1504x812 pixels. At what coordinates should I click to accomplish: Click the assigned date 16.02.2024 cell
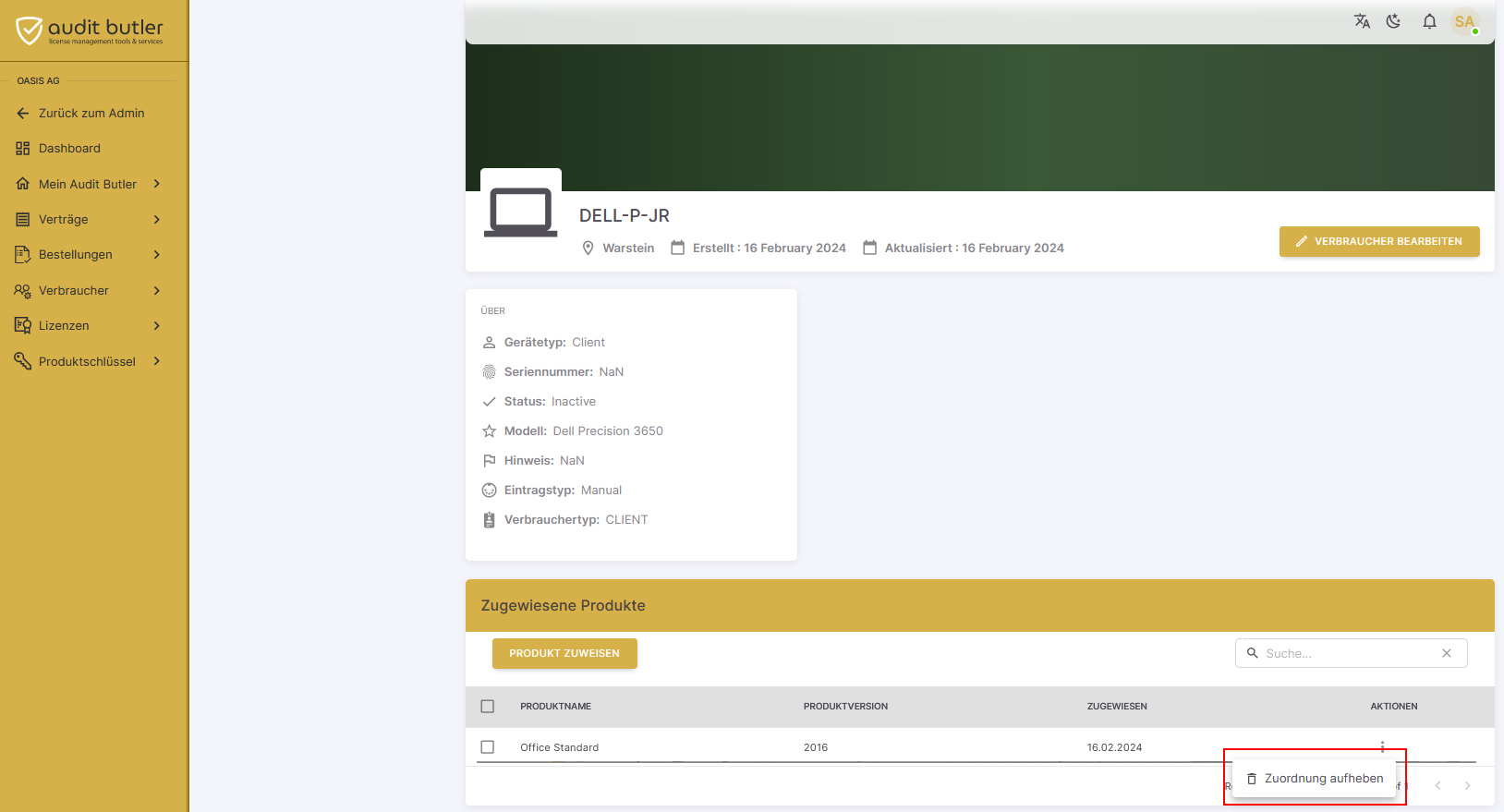[x=1114, y=747]
